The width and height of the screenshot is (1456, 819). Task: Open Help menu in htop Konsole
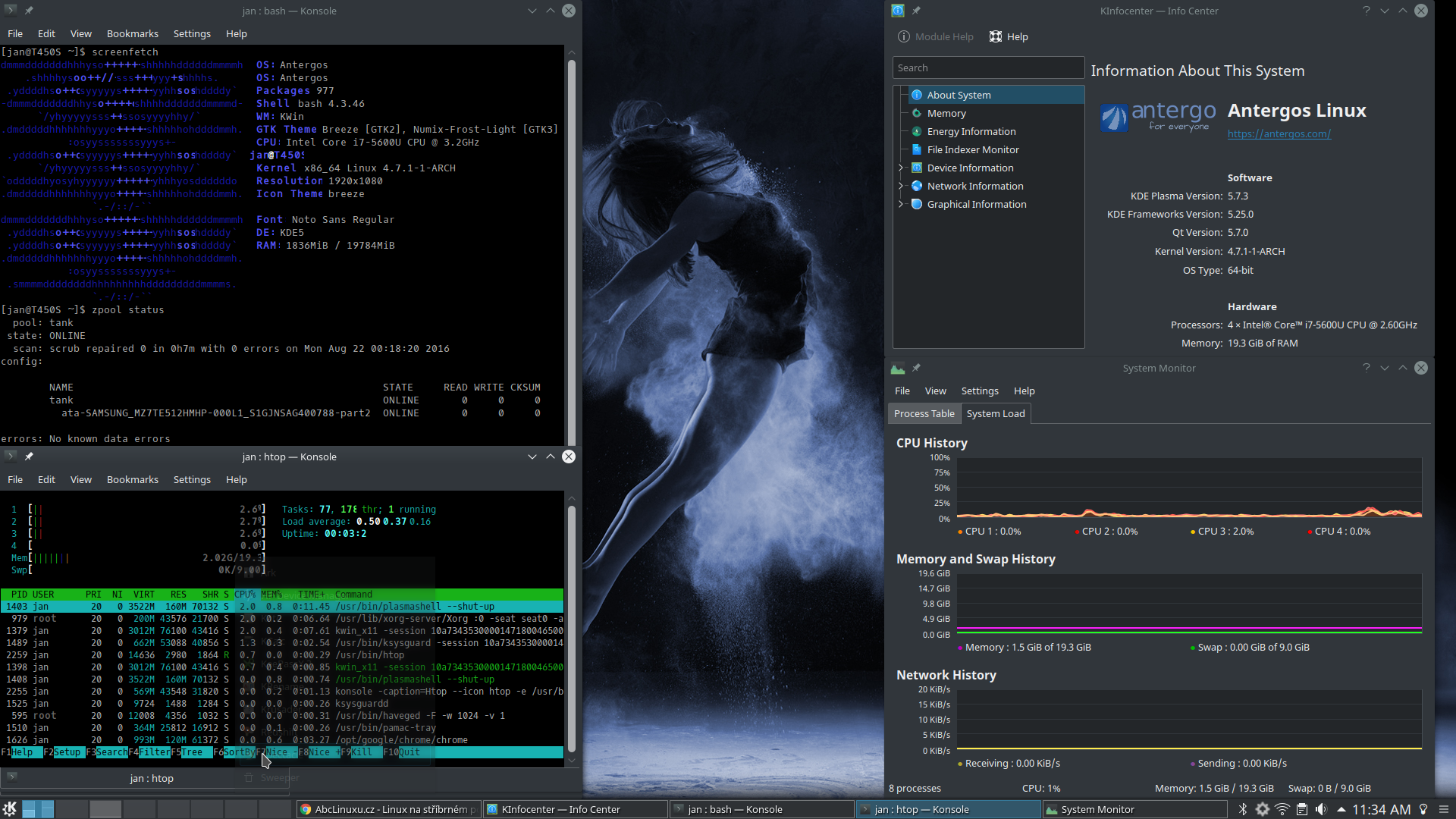(x=237, y=479)
